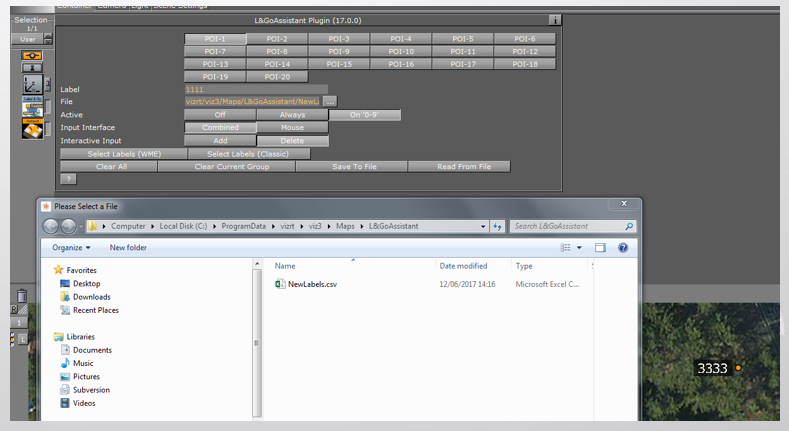
Task: Expand the change view options dropdown
Action: pos(579,247)
